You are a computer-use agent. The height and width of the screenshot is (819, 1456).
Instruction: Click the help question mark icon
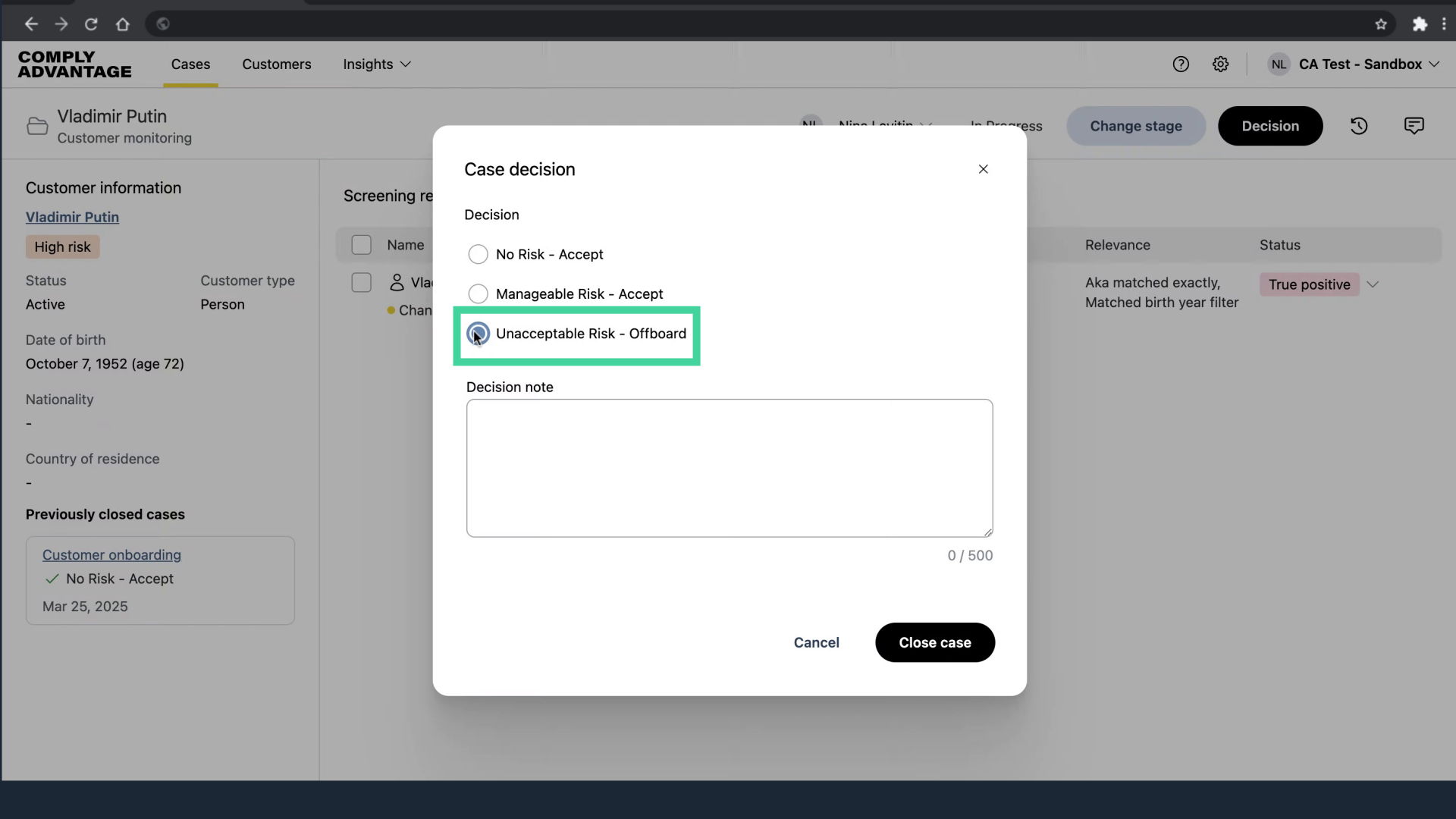[x=1181, y=64]
